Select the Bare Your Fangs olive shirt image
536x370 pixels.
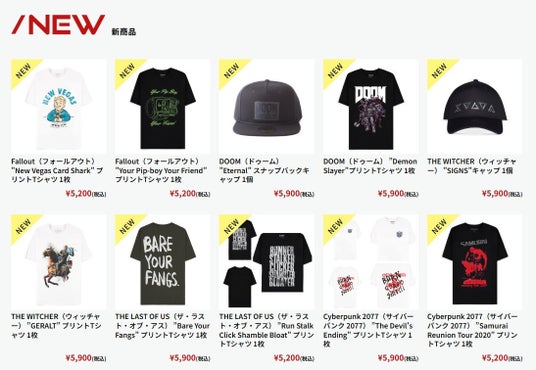[162, 262]
